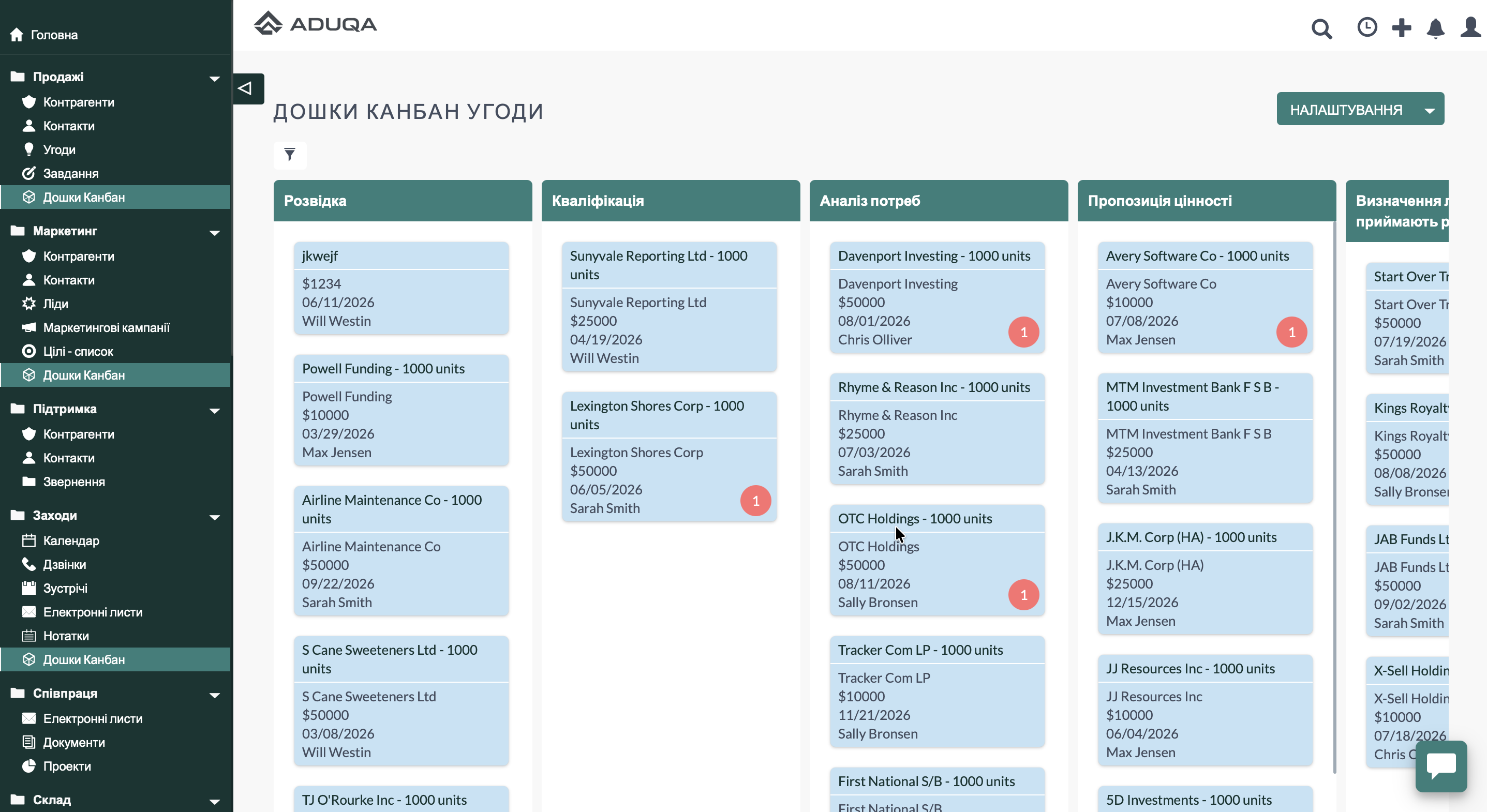
Task: Open J.K.M. Corp (HA) deal card
Action: point(1206,579)
